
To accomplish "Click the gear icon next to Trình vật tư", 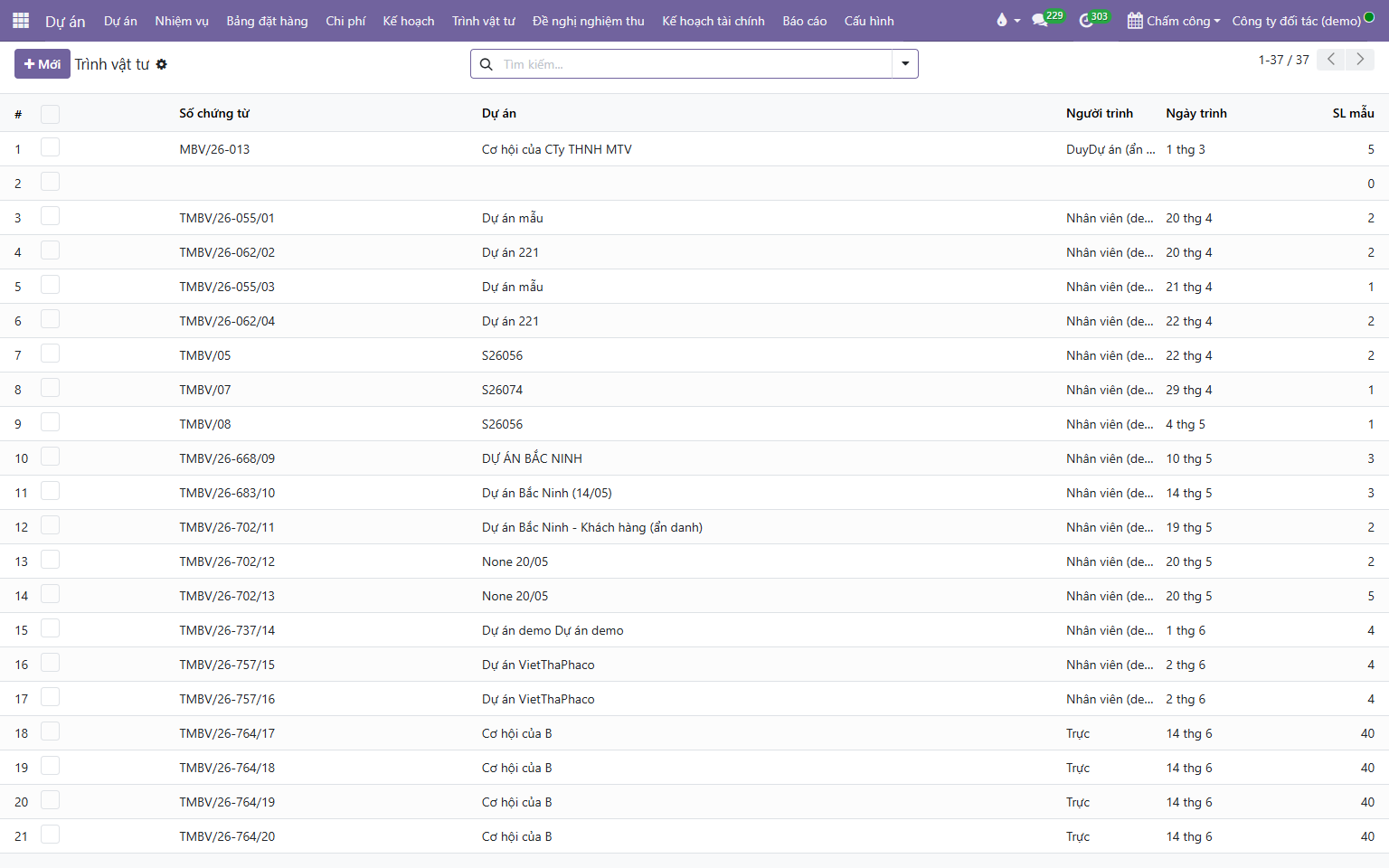I will [162, 64].
